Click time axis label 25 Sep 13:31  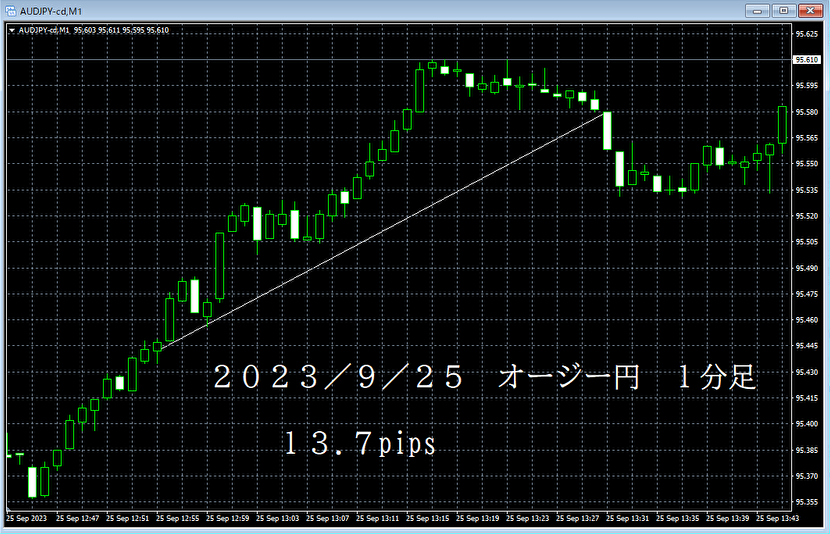627,519
